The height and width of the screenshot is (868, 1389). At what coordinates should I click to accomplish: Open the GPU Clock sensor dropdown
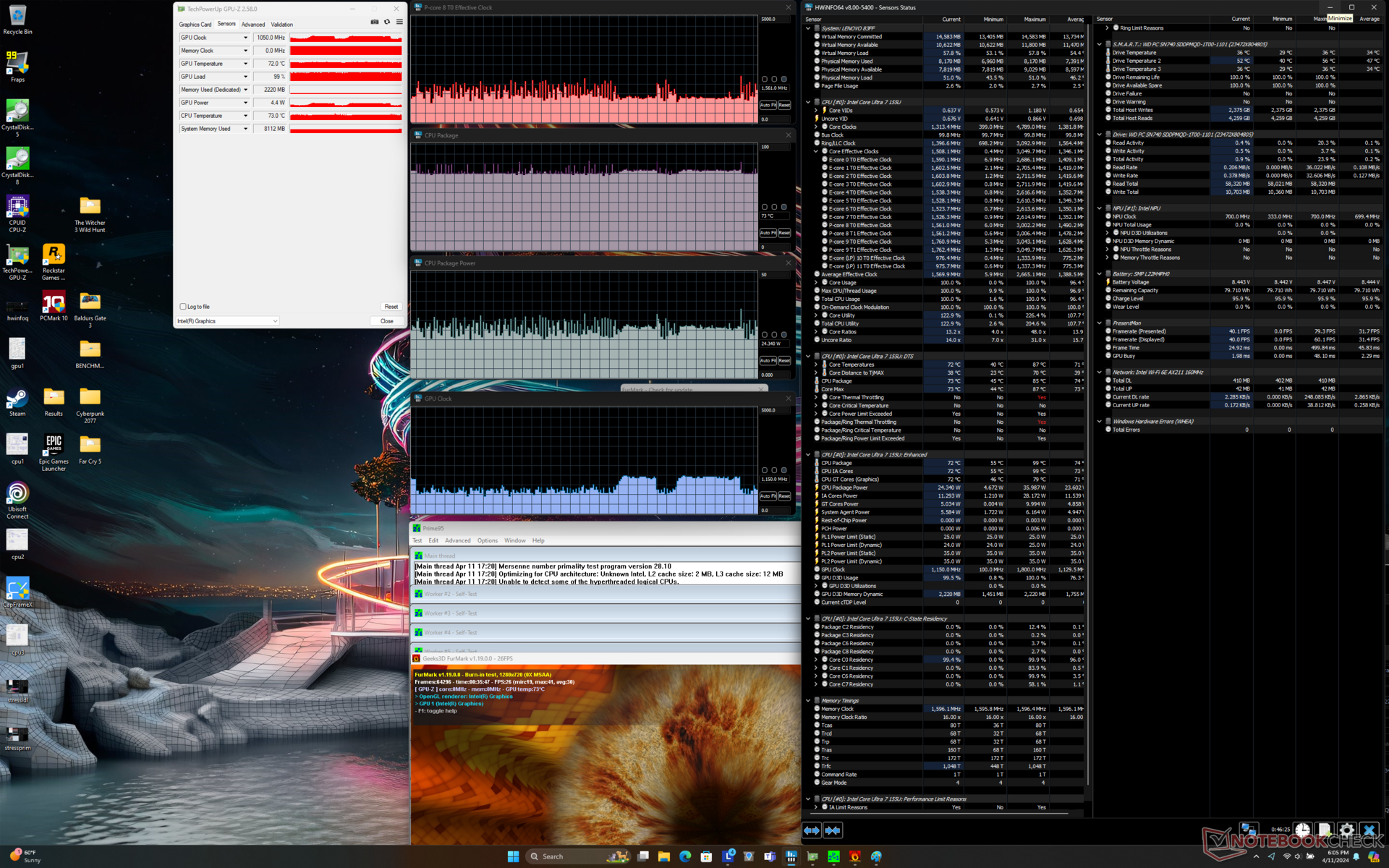245,38
